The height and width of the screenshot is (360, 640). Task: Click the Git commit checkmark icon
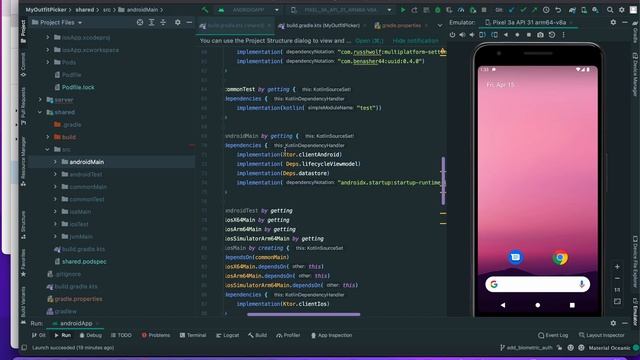tap(523, 10)
